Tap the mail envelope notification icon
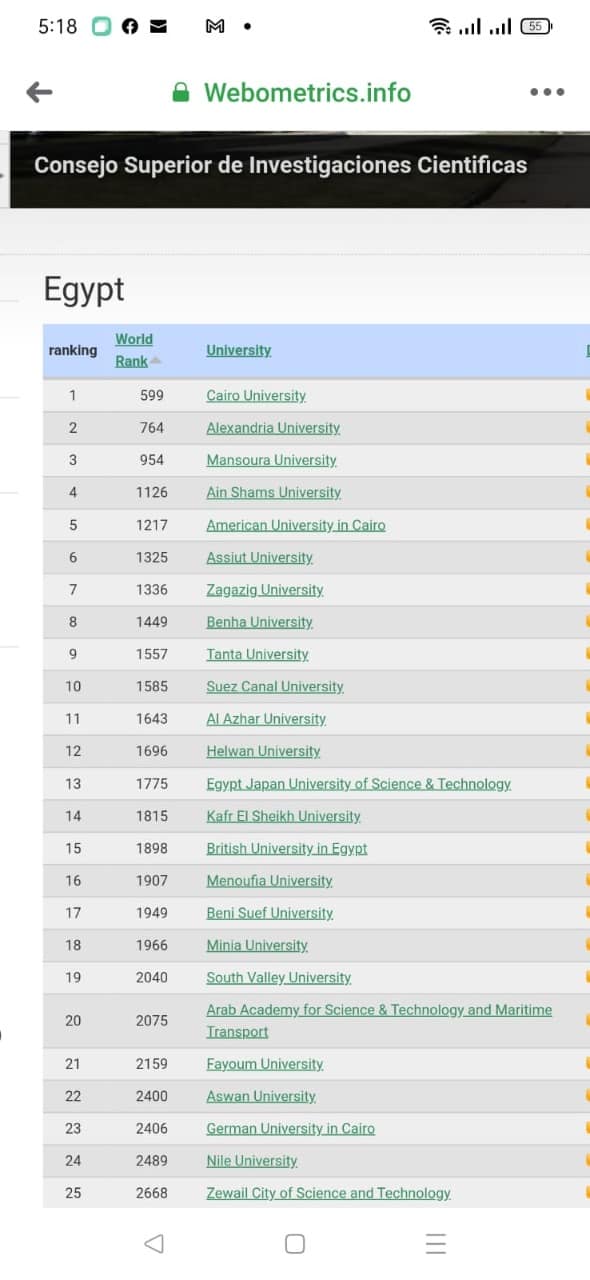Image resolution: width=590 pixels, height=1280 pixels. pyautogui.click(x=158, y=27)
